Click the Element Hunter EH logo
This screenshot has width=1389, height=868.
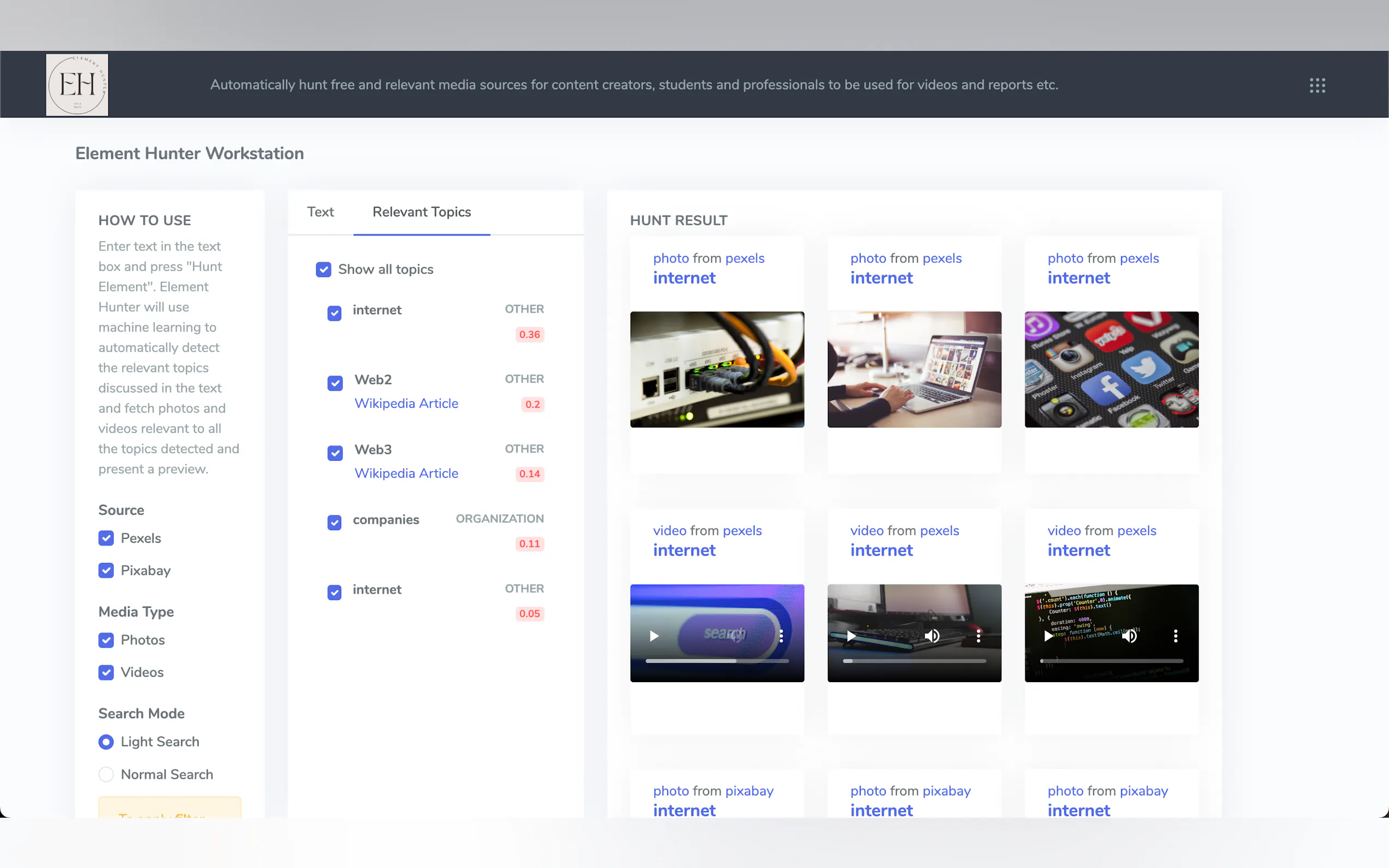pyautogui.click(x=77, y=85)
